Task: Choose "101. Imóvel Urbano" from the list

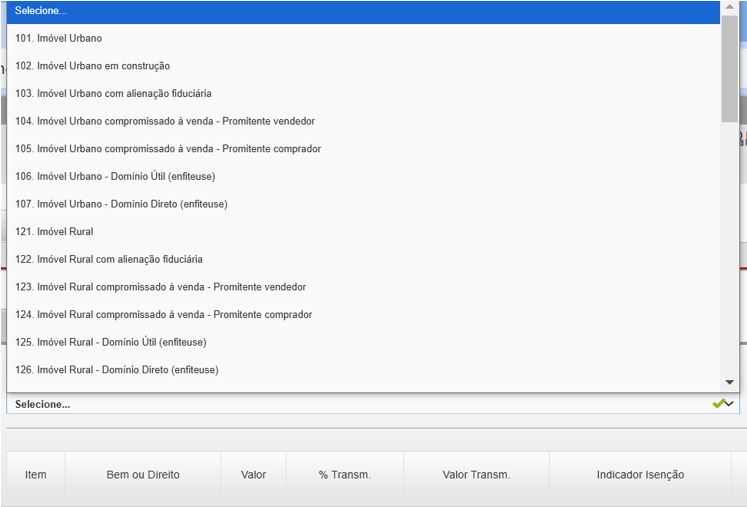Action: [58, 38]
